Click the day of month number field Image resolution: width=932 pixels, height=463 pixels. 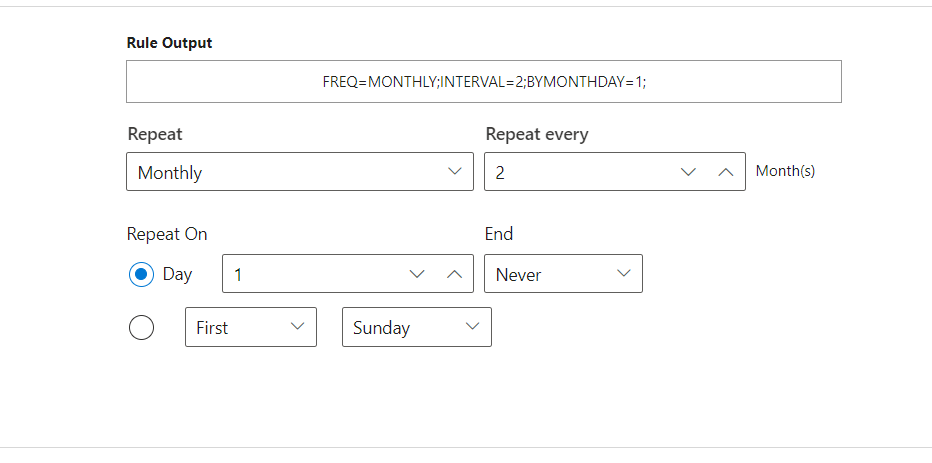310,274
